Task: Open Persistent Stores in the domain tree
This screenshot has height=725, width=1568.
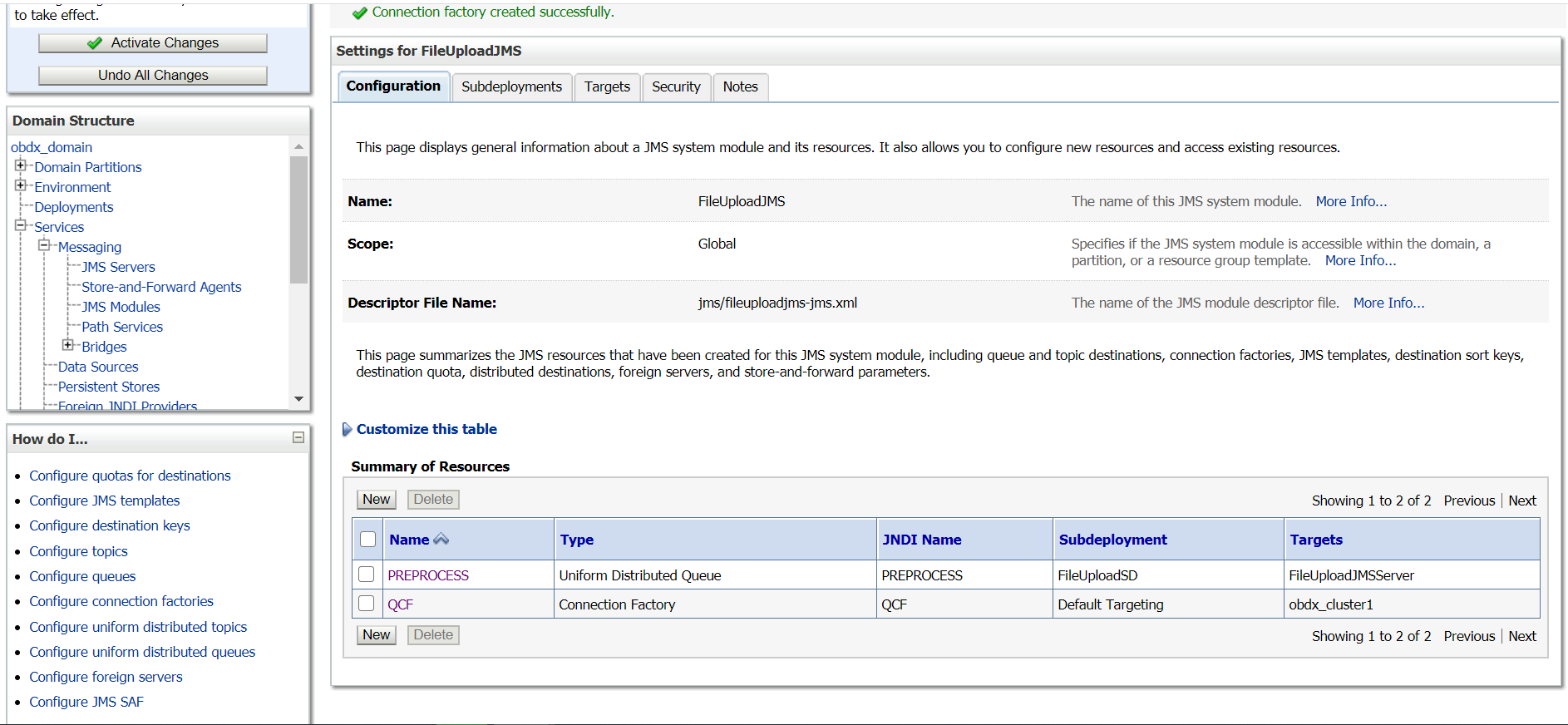Action: (x=109, y=387)
